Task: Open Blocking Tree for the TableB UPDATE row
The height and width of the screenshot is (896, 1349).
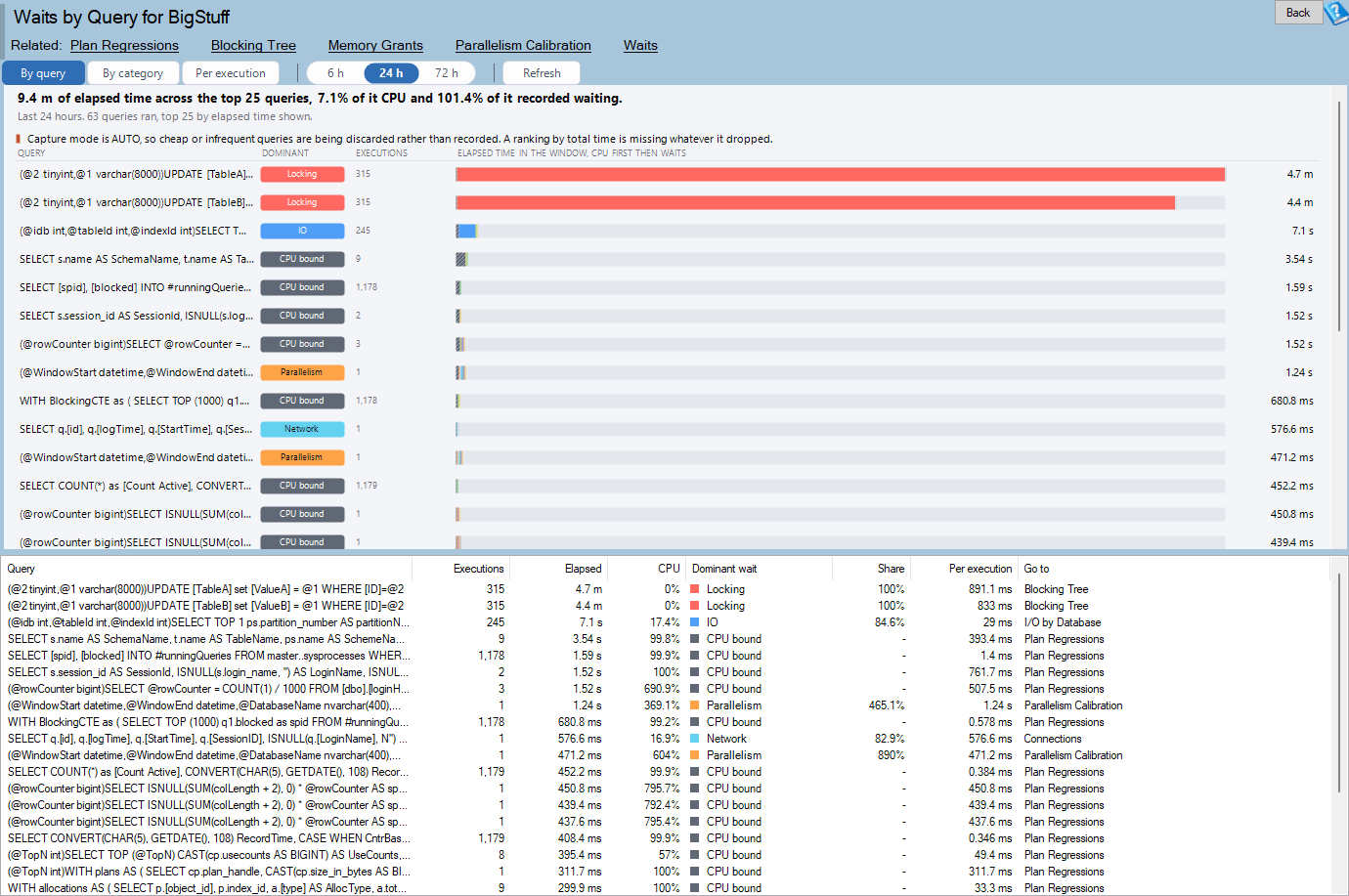Action: [x=1056, y=606]
